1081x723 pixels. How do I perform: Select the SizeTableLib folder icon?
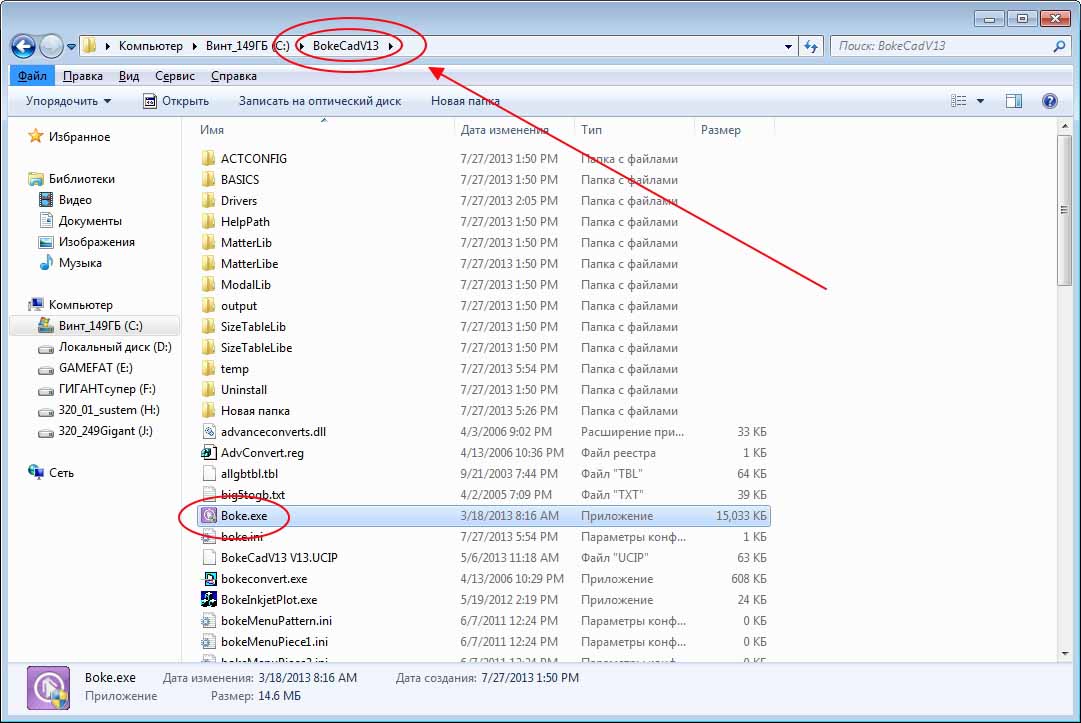(x=209, y=327)
